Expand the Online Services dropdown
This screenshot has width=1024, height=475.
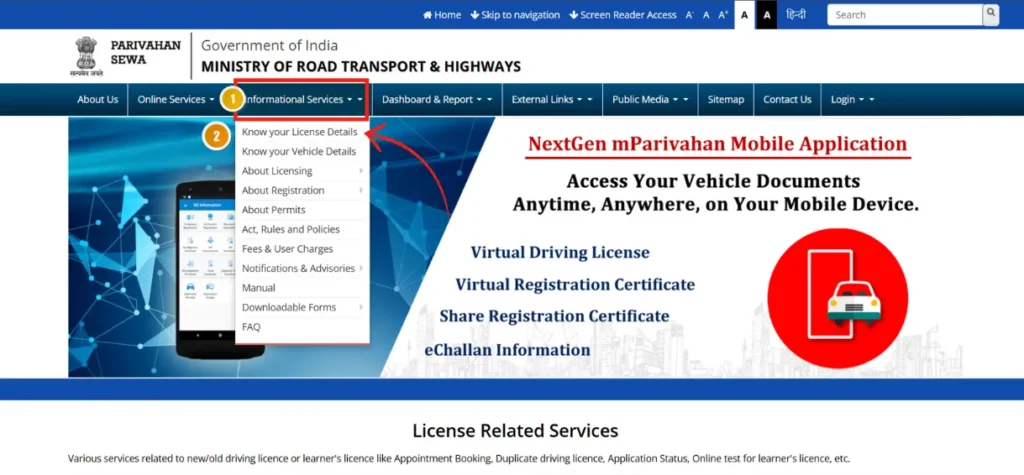(x=176, y=99)
